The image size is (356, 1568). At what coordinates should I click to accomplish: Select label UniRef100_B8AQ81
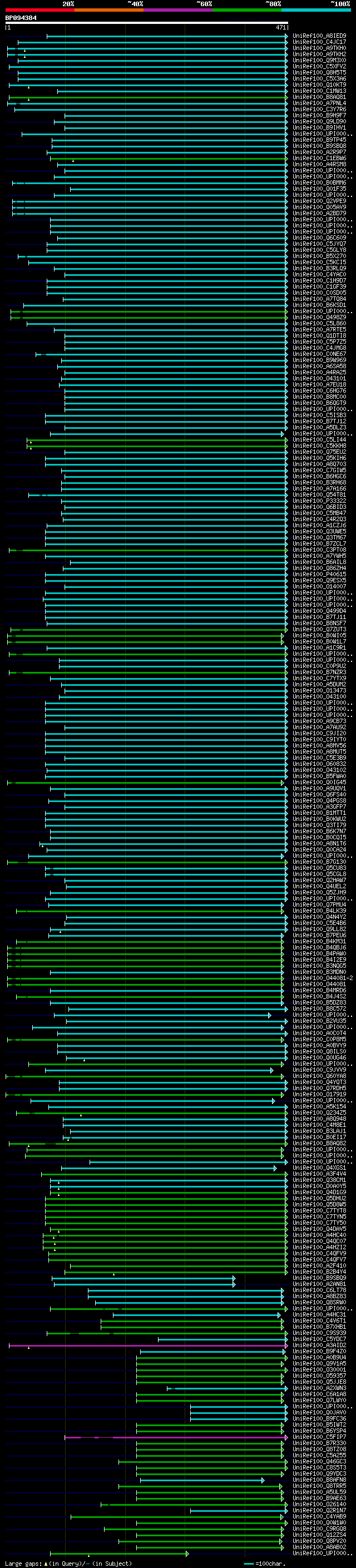[319, 97]
